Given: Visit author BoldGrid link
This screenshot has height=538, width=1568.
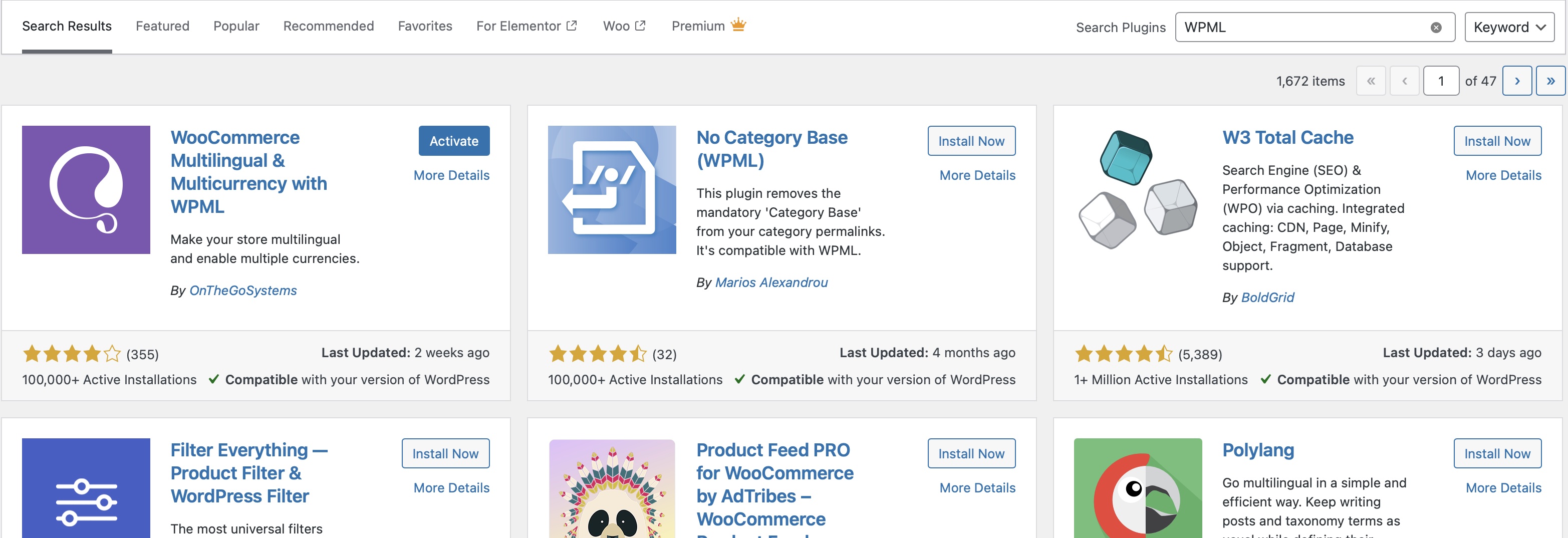Looking at the screenshot, I should coord(1267,298).
